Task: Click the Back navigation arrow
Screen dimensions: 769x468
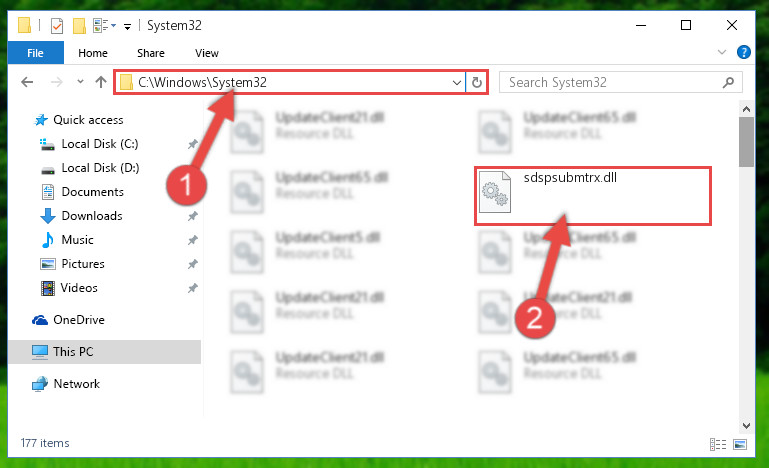Action: 27,82
